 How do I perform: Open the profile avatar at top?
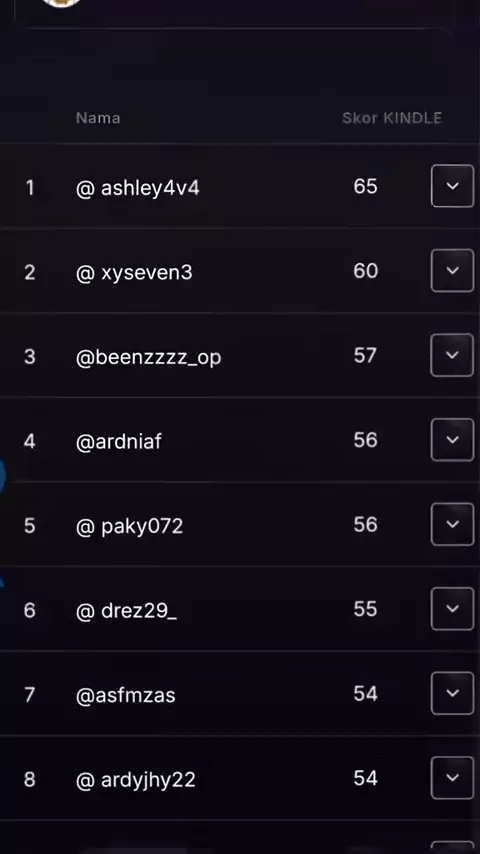pos(61,3)
